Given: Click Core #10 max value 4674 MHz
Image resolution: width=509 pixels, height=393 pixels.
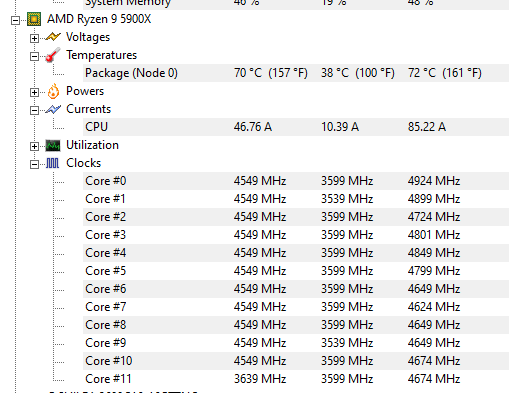Looking at the screenshot, I should [434, 361].
